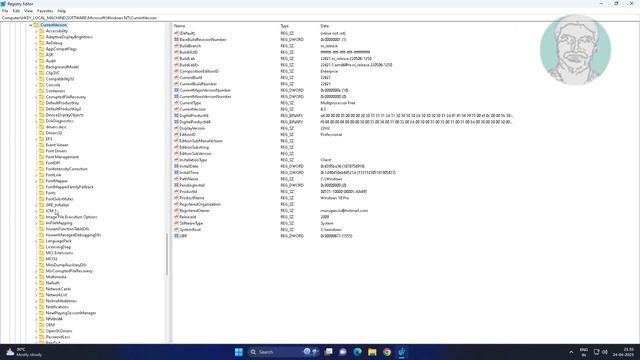640x360 pixels.
Task: Select the Containers folder icon
Action: [x=41, y=91]
